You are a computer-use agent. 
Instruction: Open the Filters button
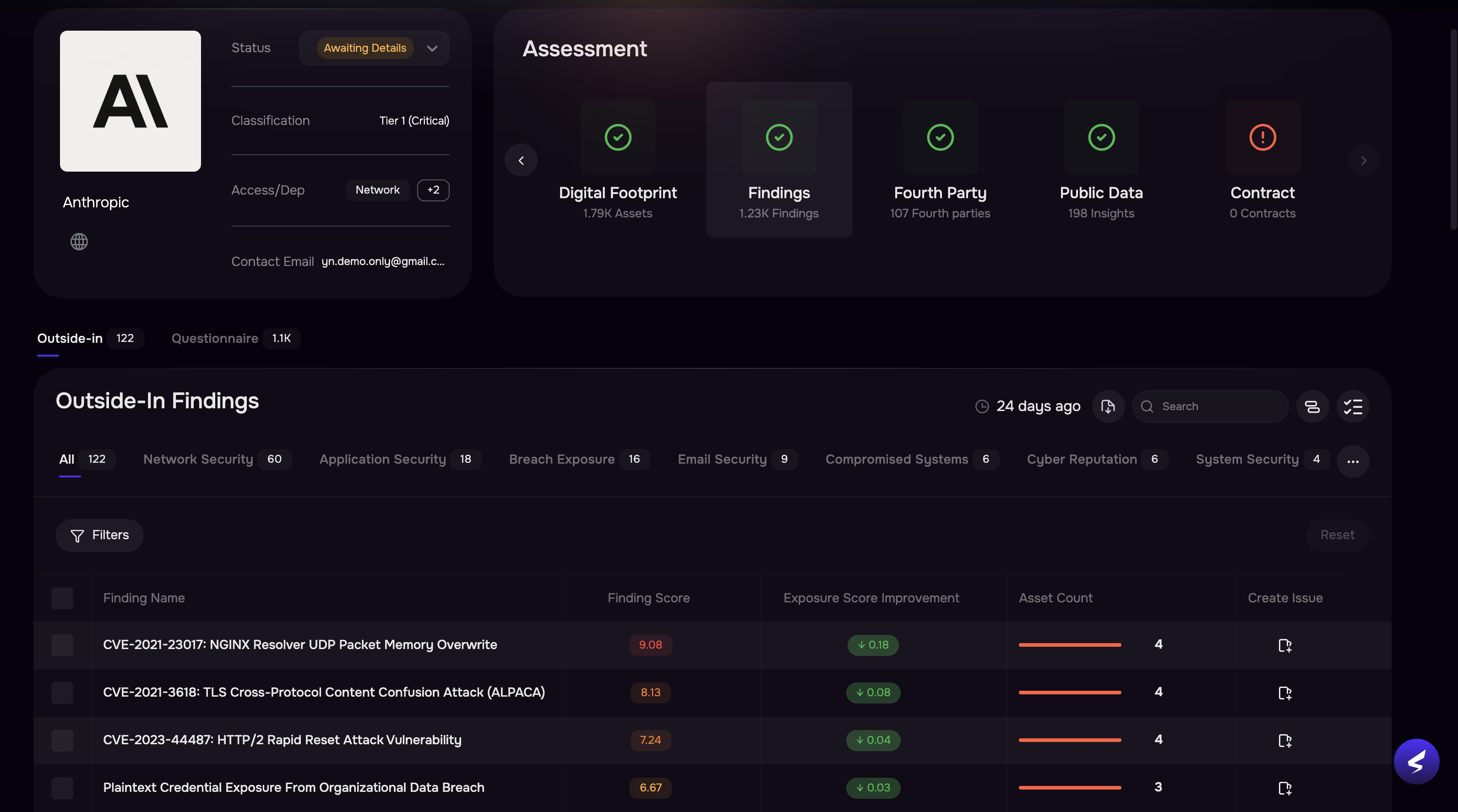(x=100, y=535)
